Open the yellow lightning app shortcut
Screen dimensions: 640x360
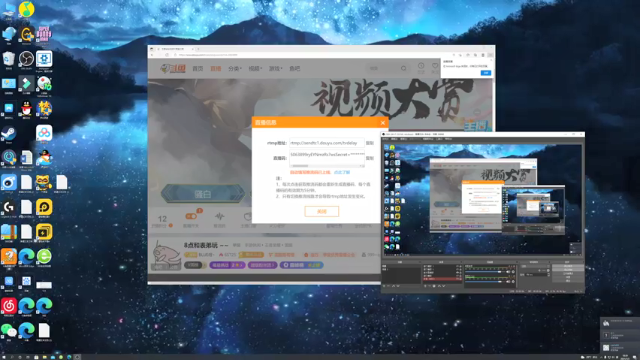(x=44, y=232)
